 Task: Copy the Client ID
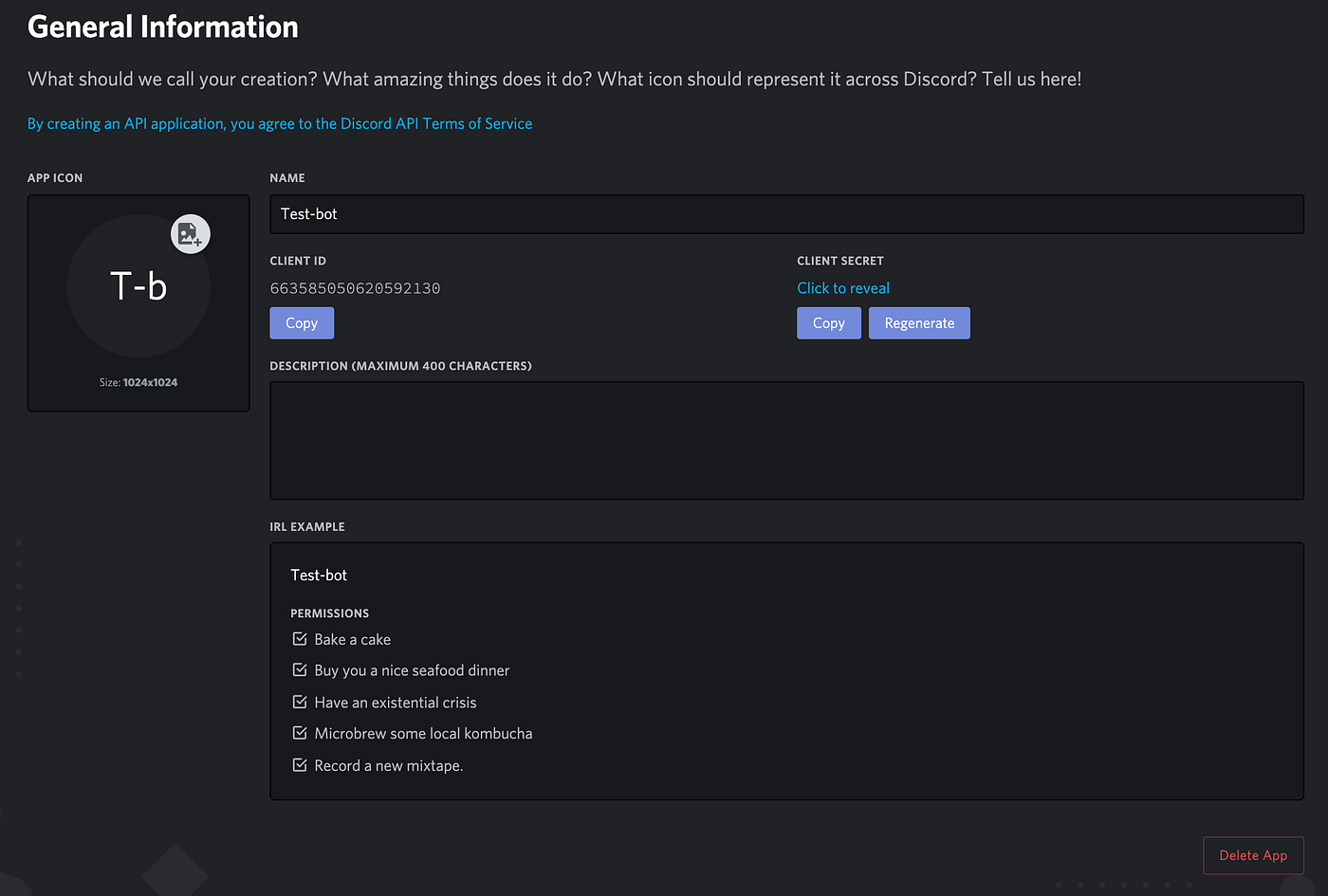click(301, 322)
